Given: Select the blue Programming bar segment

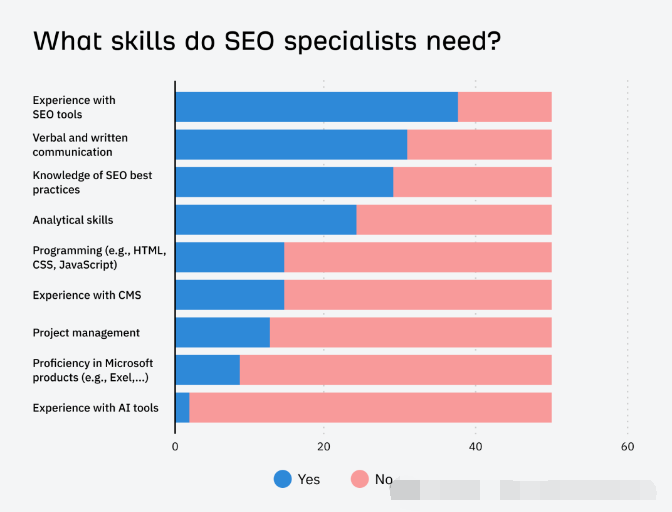Looking at the screenshot, I should pos(229,257).
